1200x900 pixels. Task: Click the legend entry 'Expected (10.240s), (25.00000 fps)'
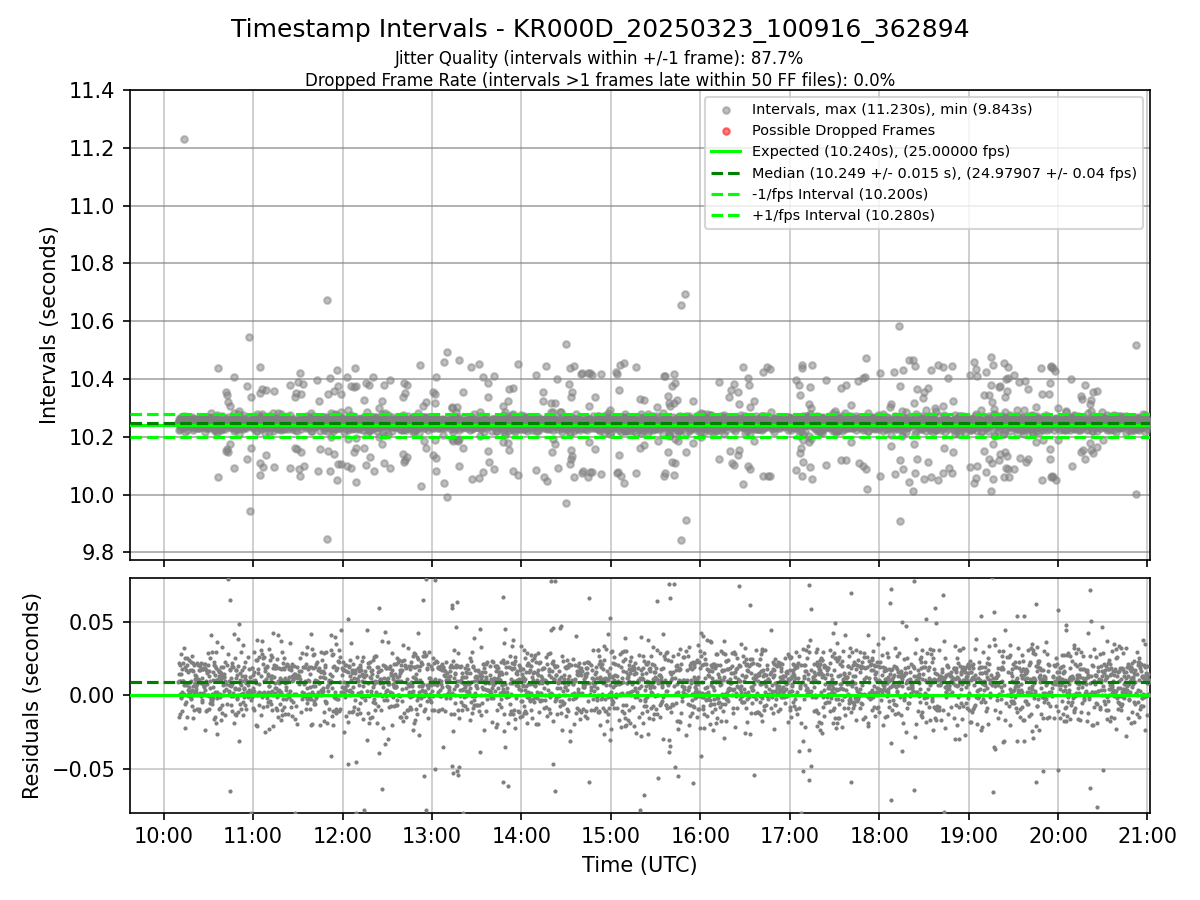(x=881, y=151)
